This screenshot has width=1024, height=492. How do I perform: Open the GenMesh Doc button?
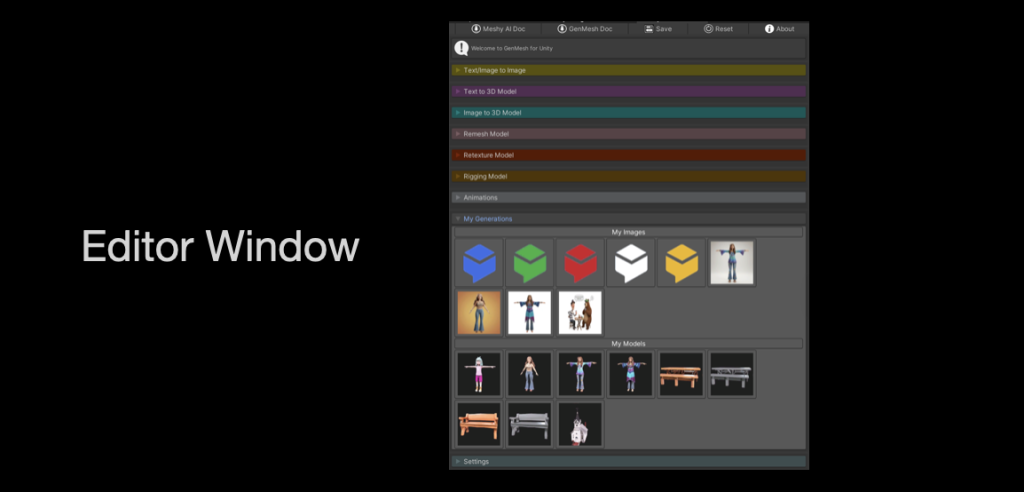(585, 29)
